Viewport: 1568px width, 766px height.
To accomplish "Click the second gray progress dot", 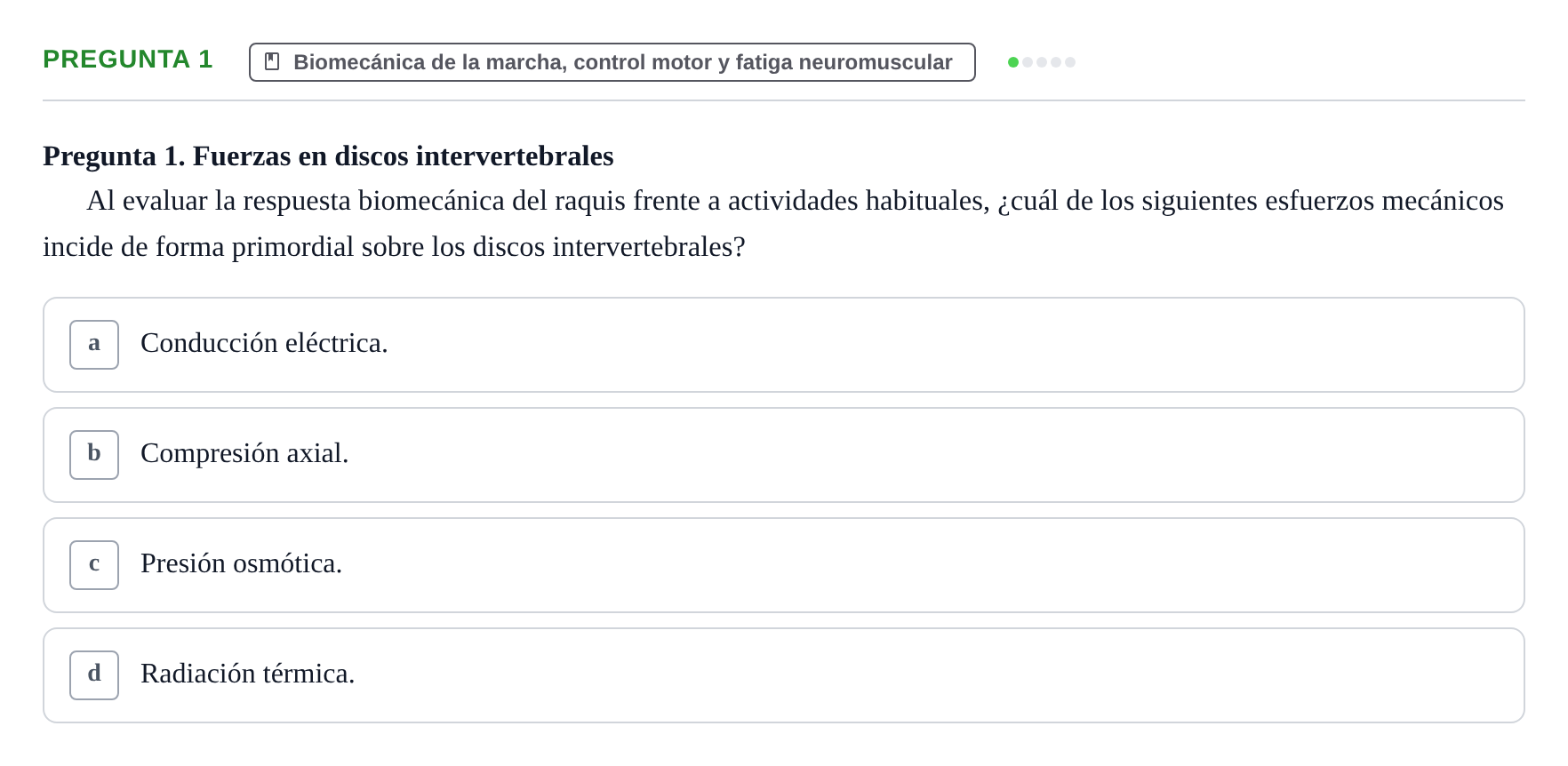I will (x=1028, y=62).
